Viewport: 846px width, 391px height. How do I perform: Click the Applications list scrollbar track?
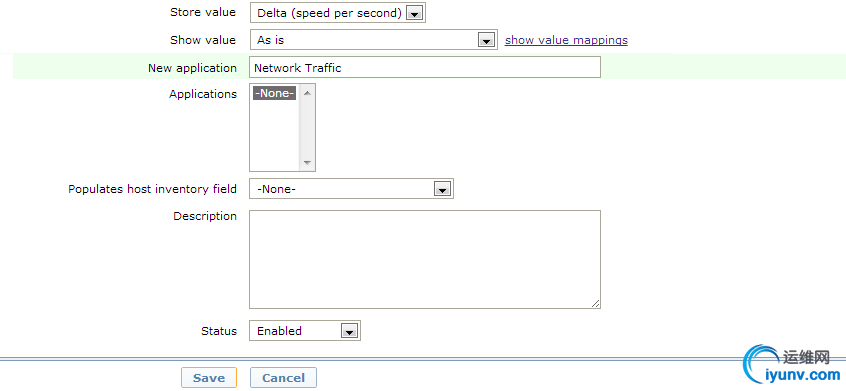point(307,128)
